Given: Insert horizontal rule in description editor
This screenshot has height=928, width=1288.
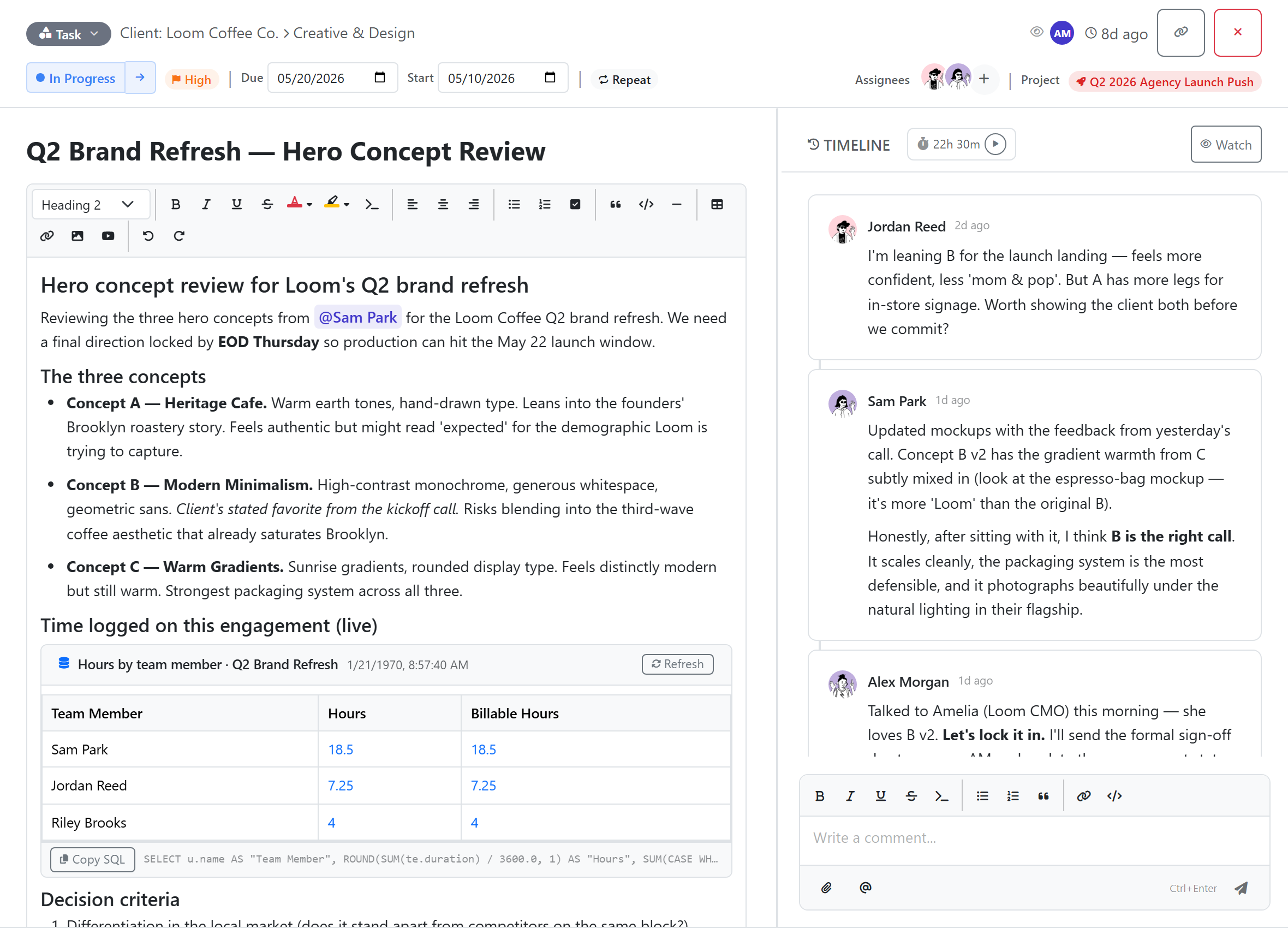Looking at the screenshot, I should click(x=676, y=205).
